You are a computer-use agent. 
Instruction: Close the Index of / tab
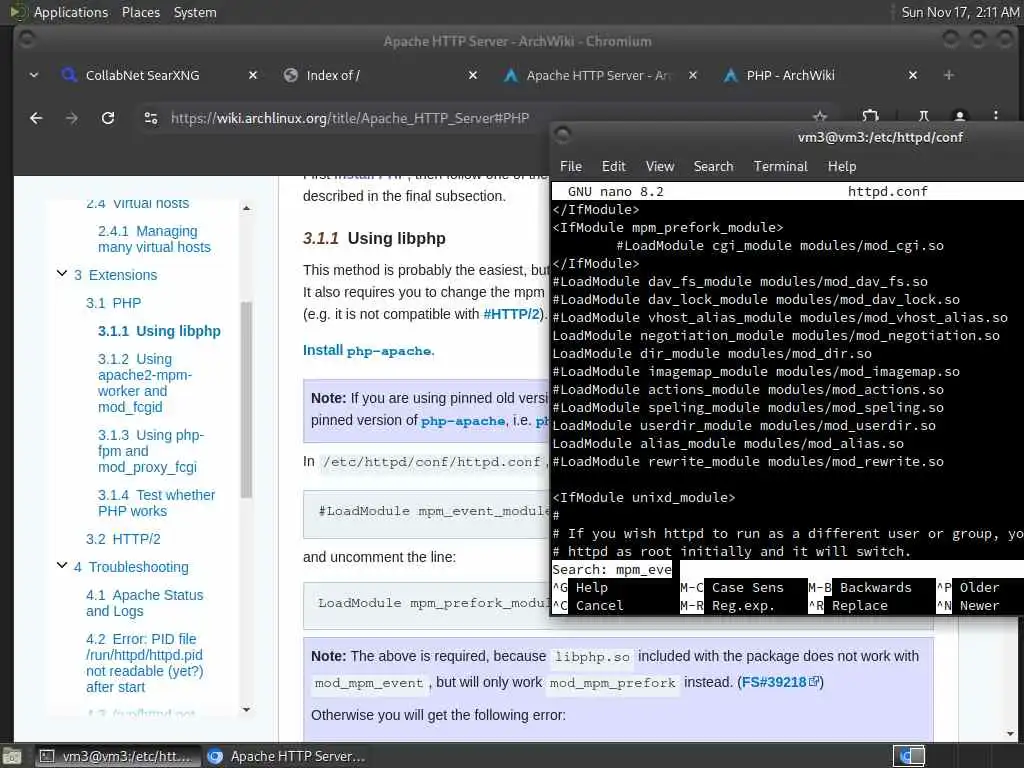(x=473, y=76)
